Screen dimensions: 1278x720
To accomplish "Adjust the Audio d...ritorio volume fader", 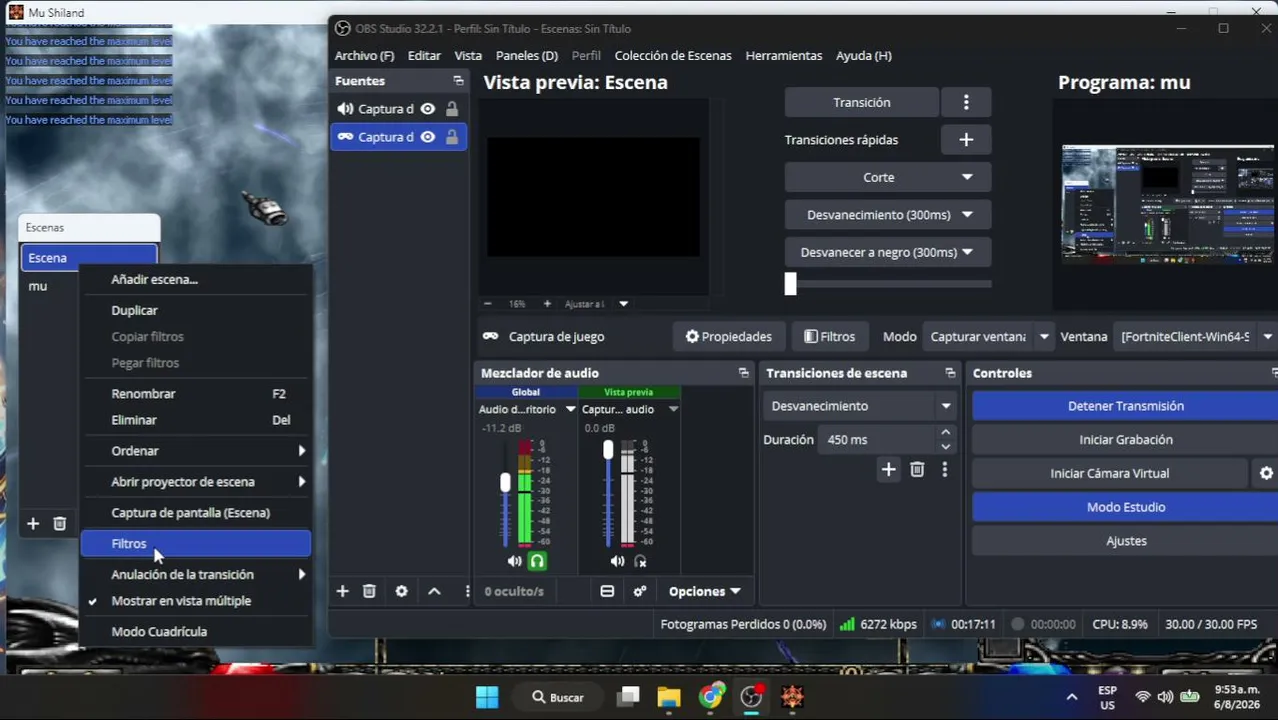I will coord(505,484).
